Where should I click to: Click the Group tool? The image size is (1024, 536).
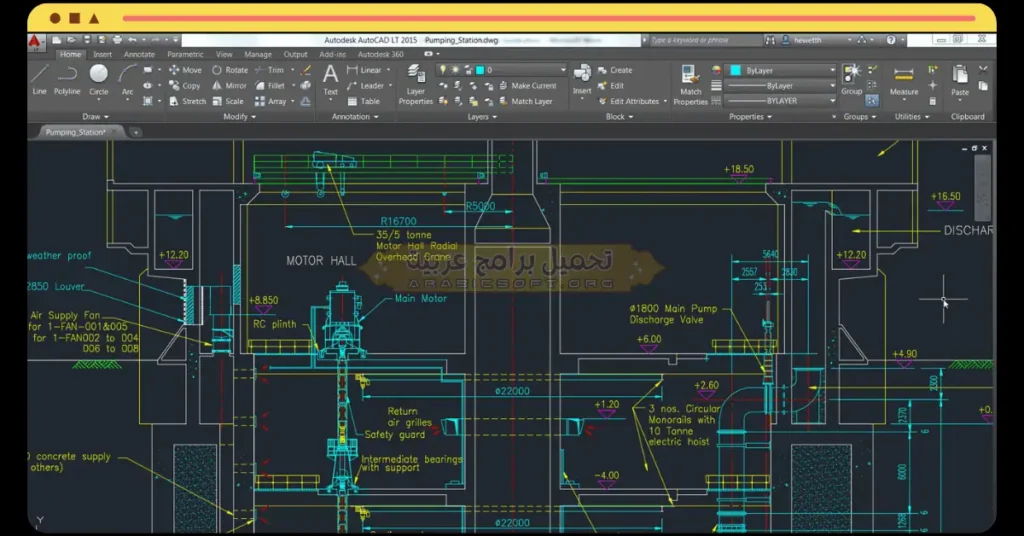pyautogui.click(x=851, y=80)
